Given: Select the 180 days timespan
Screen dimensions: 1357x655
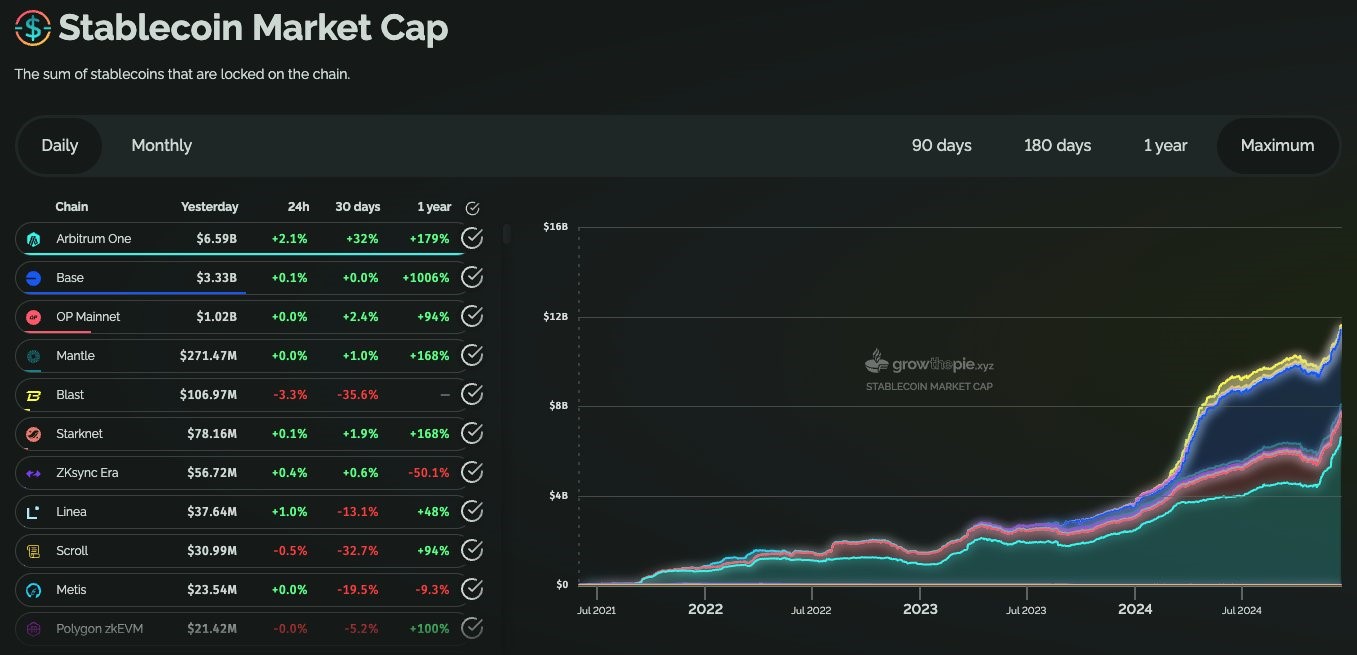Looking at the screenshot, I should pos(1057,146).
